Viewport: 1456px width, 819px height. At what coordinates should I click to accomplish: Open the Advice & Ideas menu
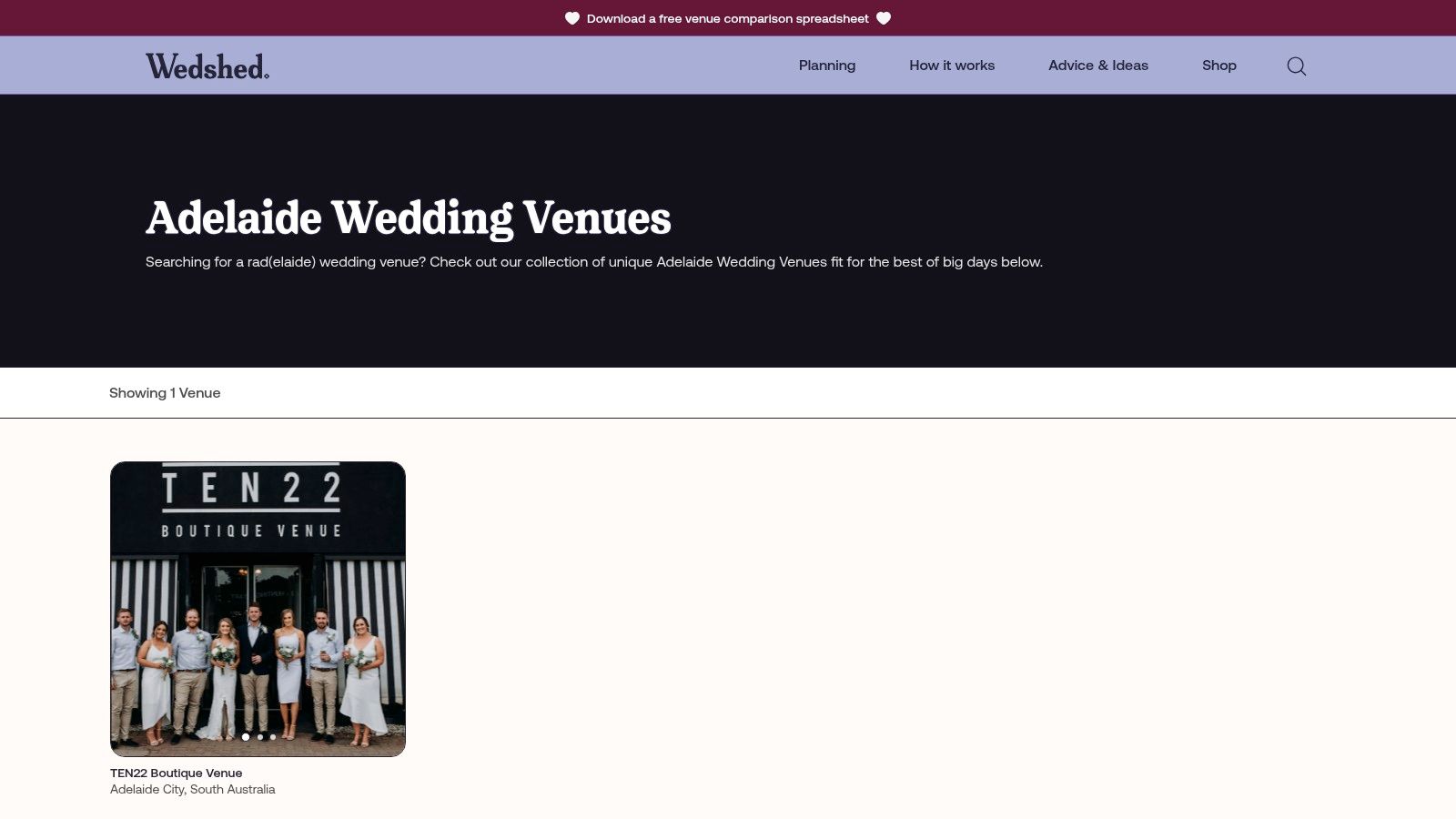pyautogui.click(x=1098, y=65)
